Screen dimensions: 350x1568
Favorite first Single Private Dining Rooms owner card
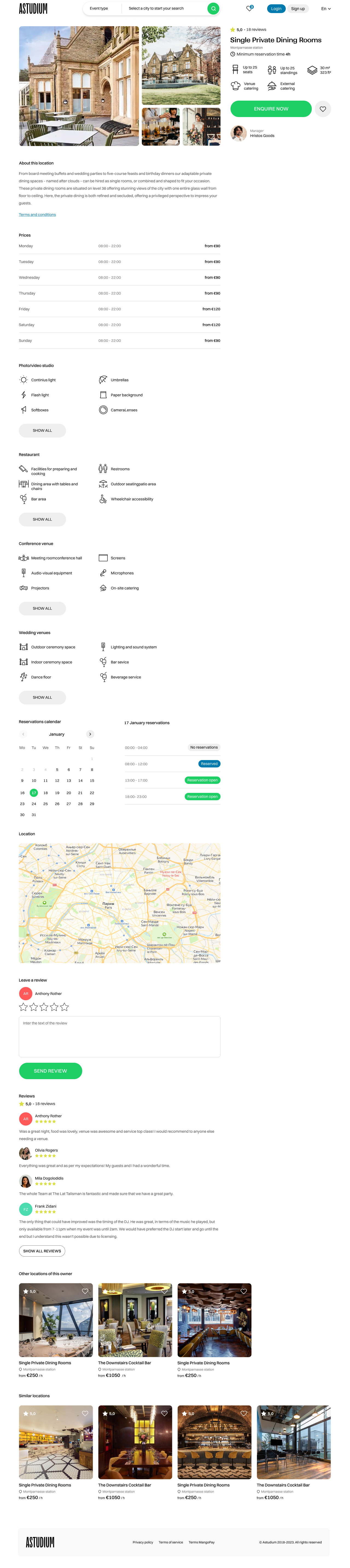(85, 1291)
